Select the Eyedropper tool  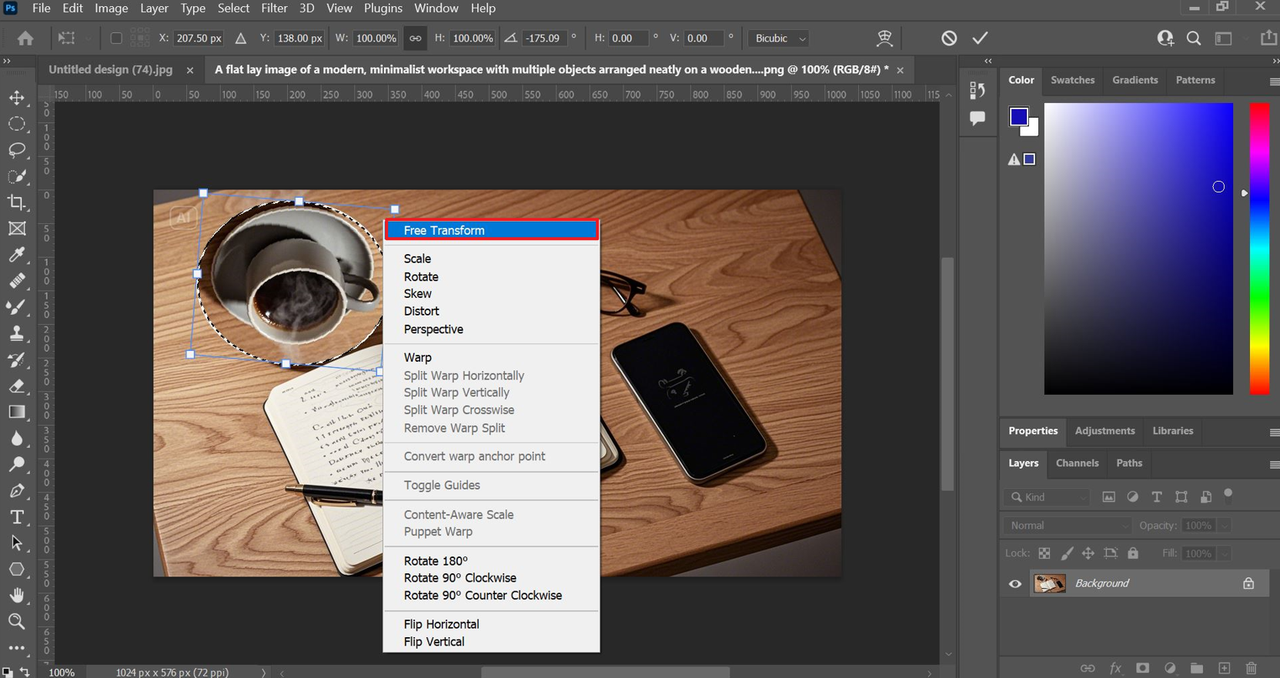pyautogui.click(x=17, y=255)
